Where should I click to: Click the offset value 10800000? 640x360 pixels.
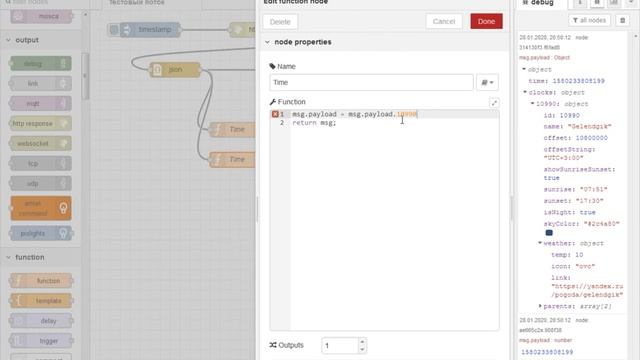click(x=591, y=138)
